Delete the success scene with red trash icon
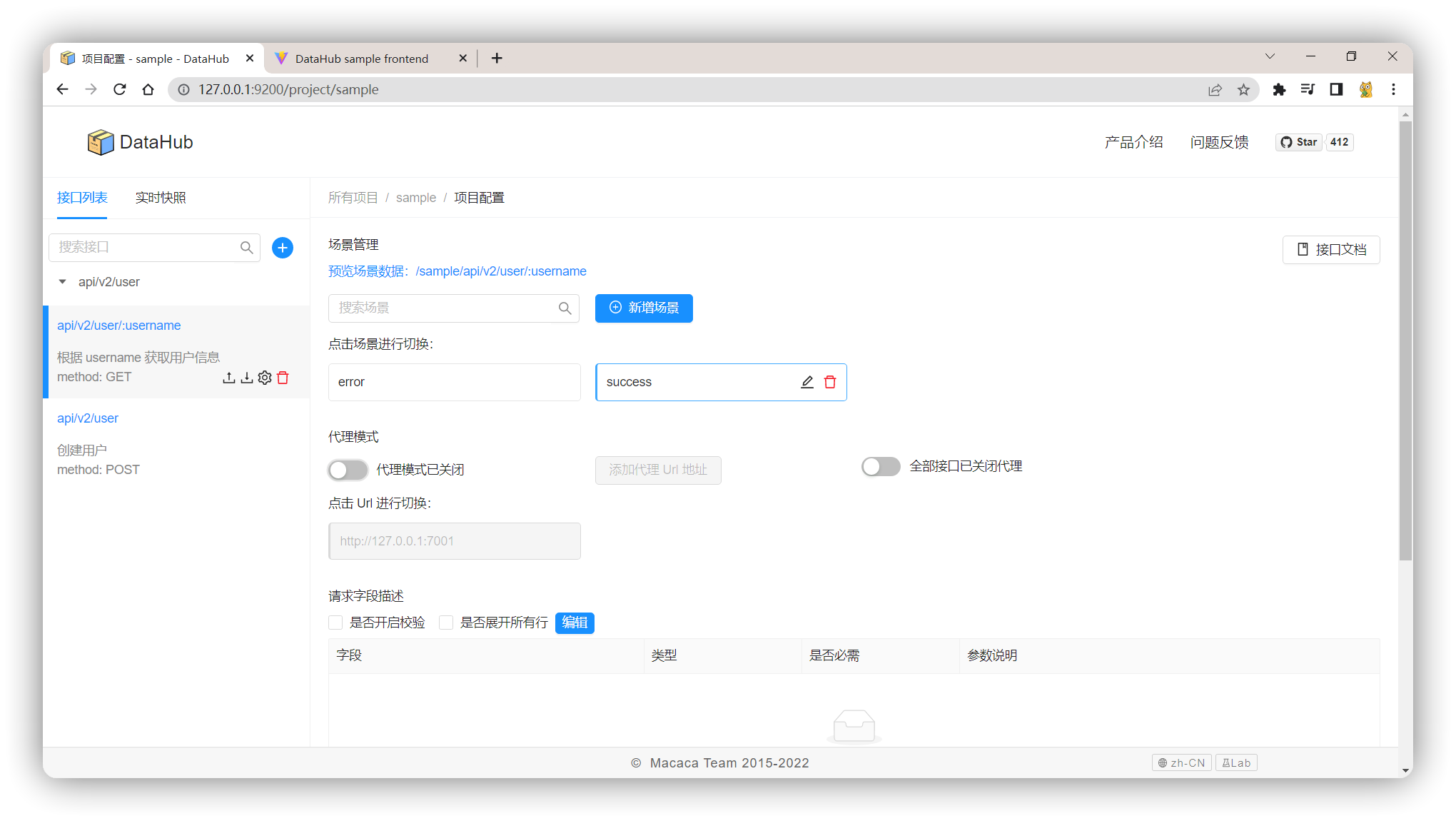Screen dimensions: 1456x821 [830, 382]
